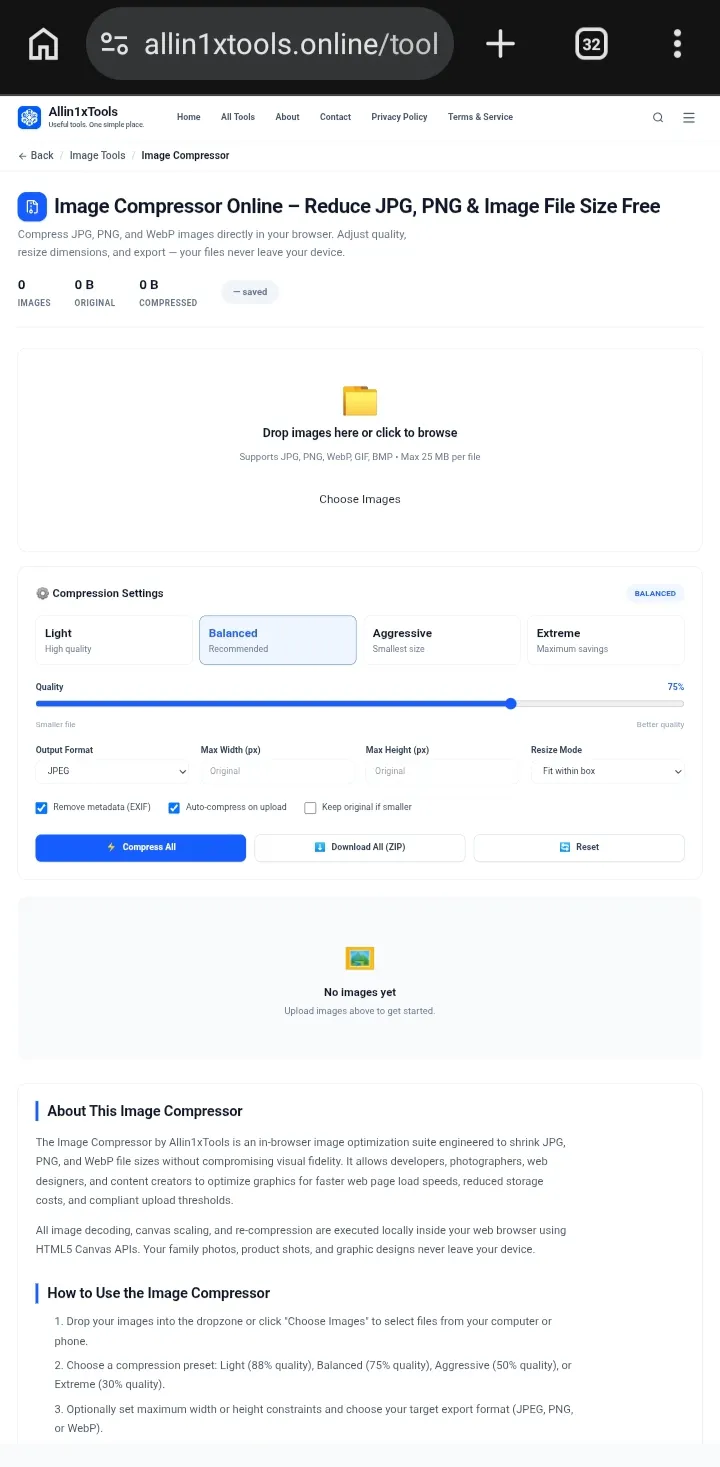This screenshot has height=1467, width=720.
Task: Open All Tools in the navigation
Action: pos(238,117)
